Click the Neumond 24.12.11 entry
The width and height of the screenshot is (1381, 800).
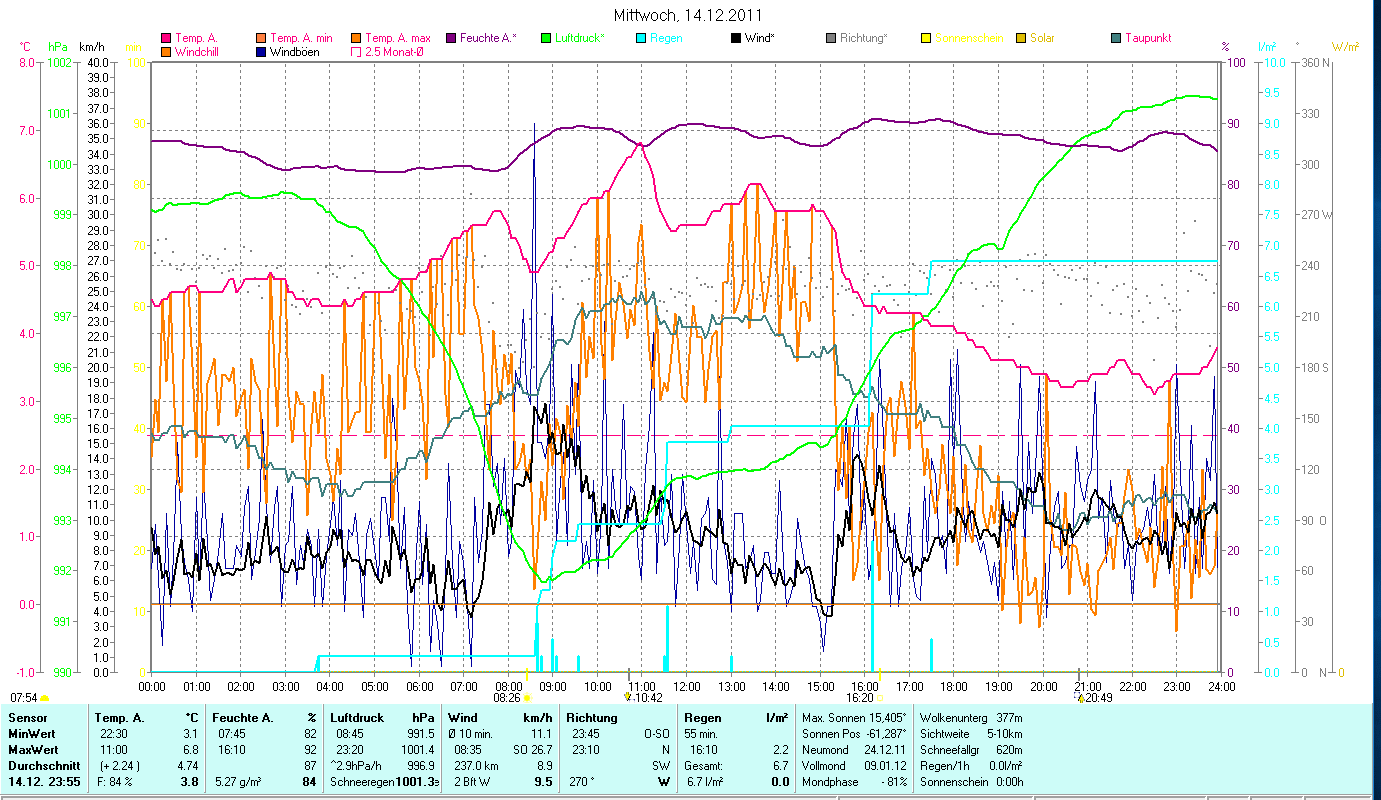[855, 750]
